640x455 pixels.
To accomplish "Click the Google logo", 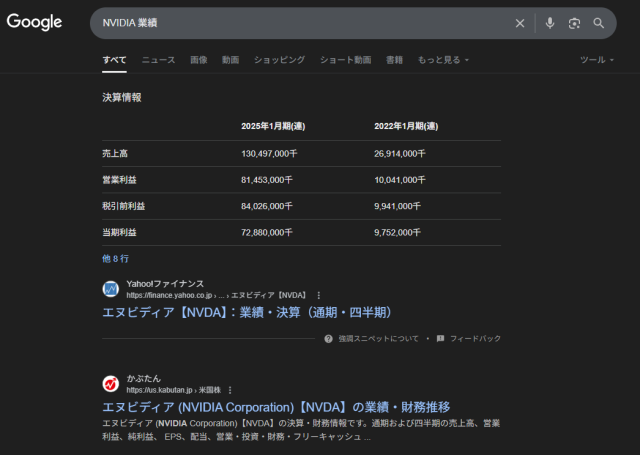I will (34, 23).
